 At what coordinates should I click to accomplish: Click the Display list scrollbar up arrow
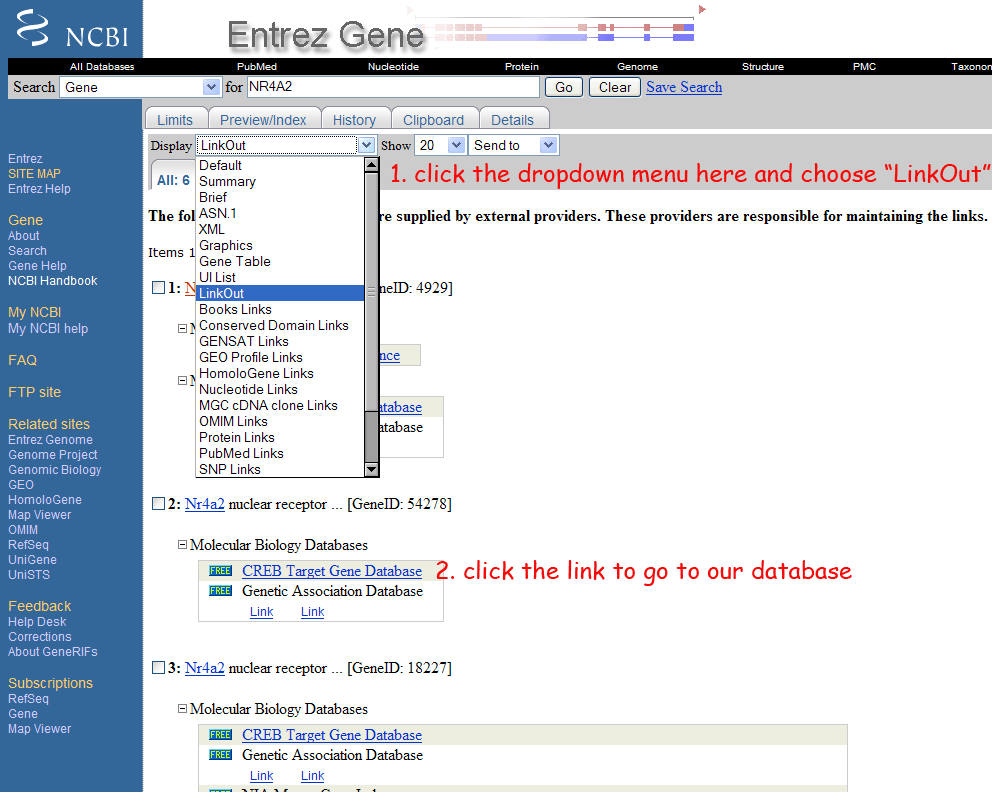pyautogui.click(x=372, y=165)
